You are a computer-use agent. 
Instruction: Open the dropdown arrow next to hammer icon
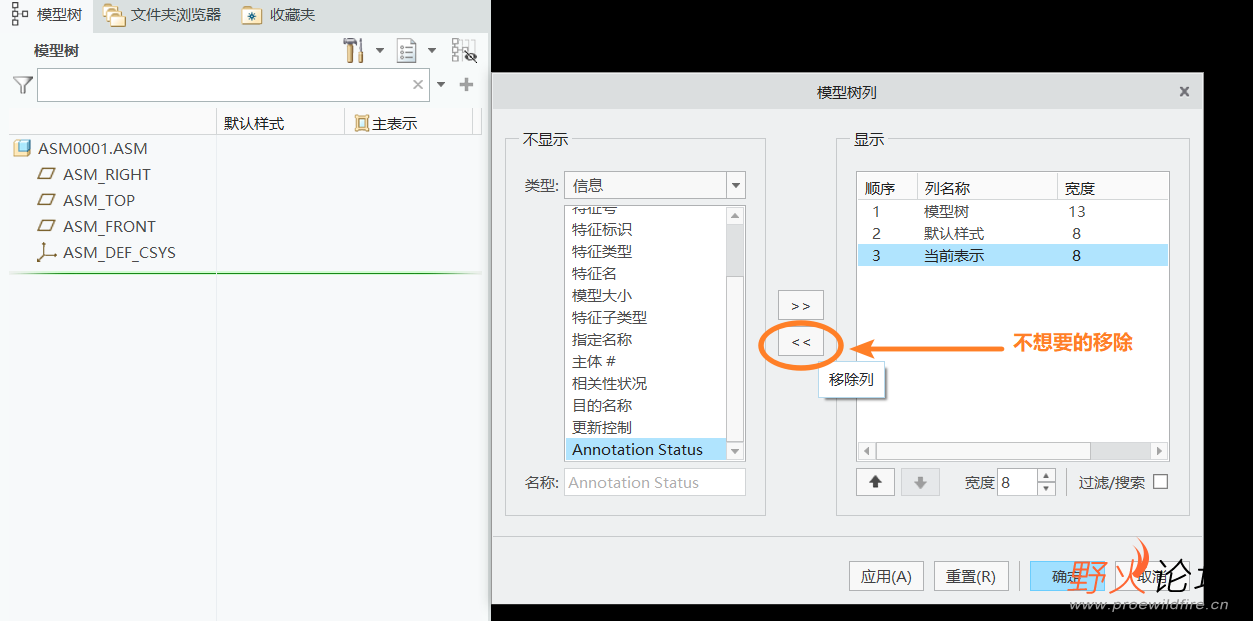pos(380,51)
